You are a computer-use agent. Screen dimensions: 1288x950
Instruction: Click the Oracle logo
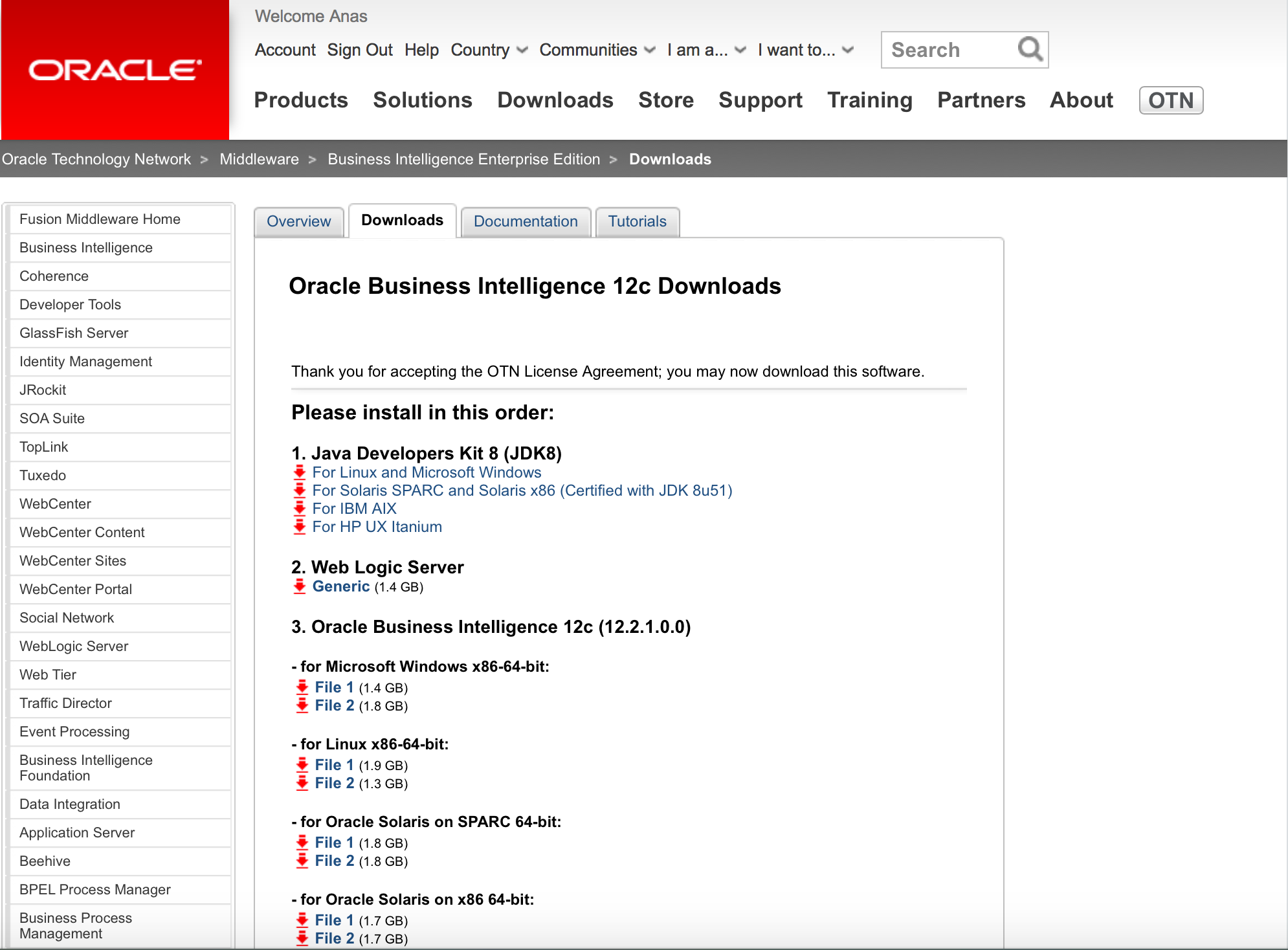click(x=115, y=70)
